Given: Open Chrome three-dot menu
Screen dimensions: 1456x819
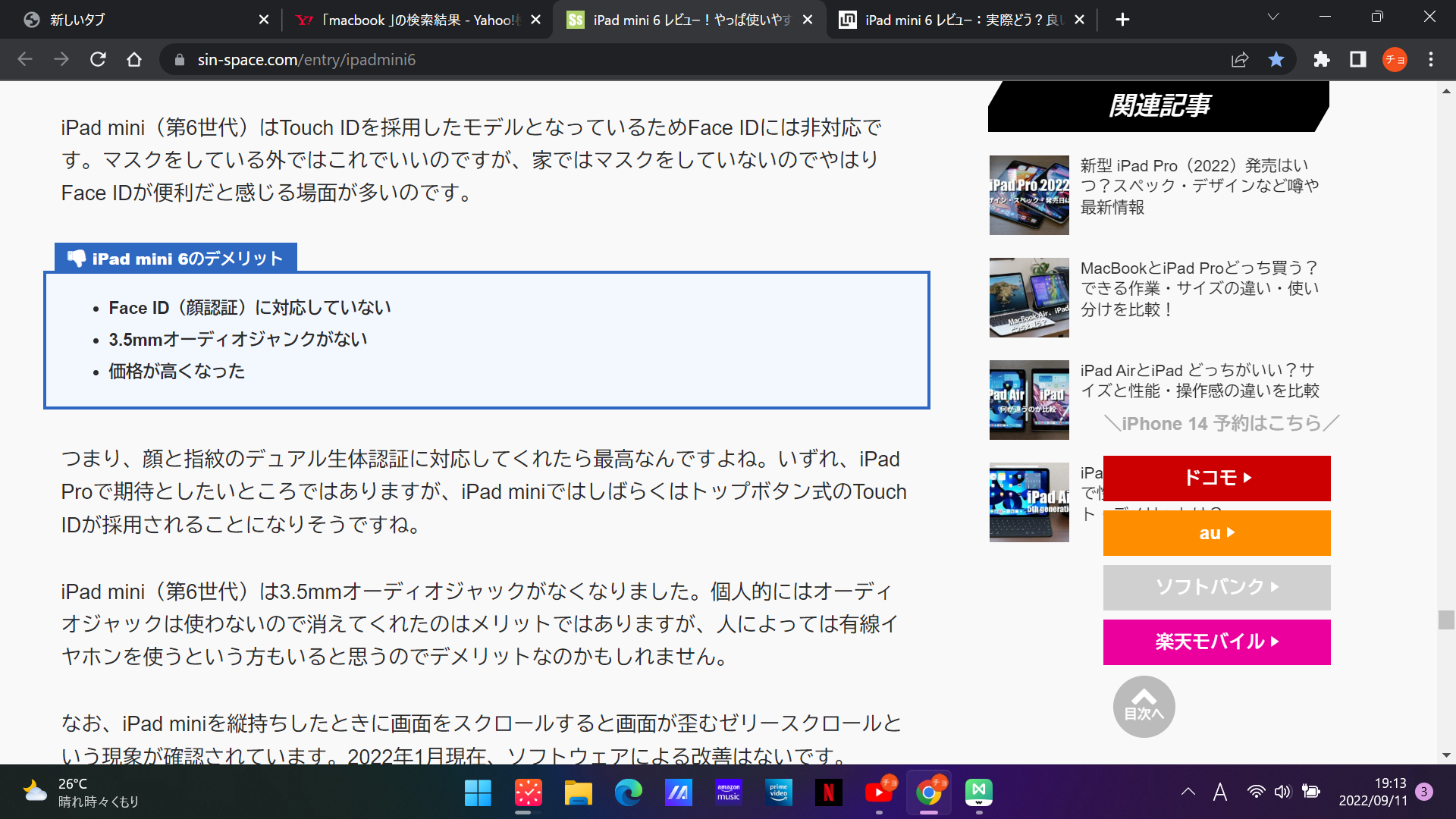Looking at the screenshot, I should 1431,59.
